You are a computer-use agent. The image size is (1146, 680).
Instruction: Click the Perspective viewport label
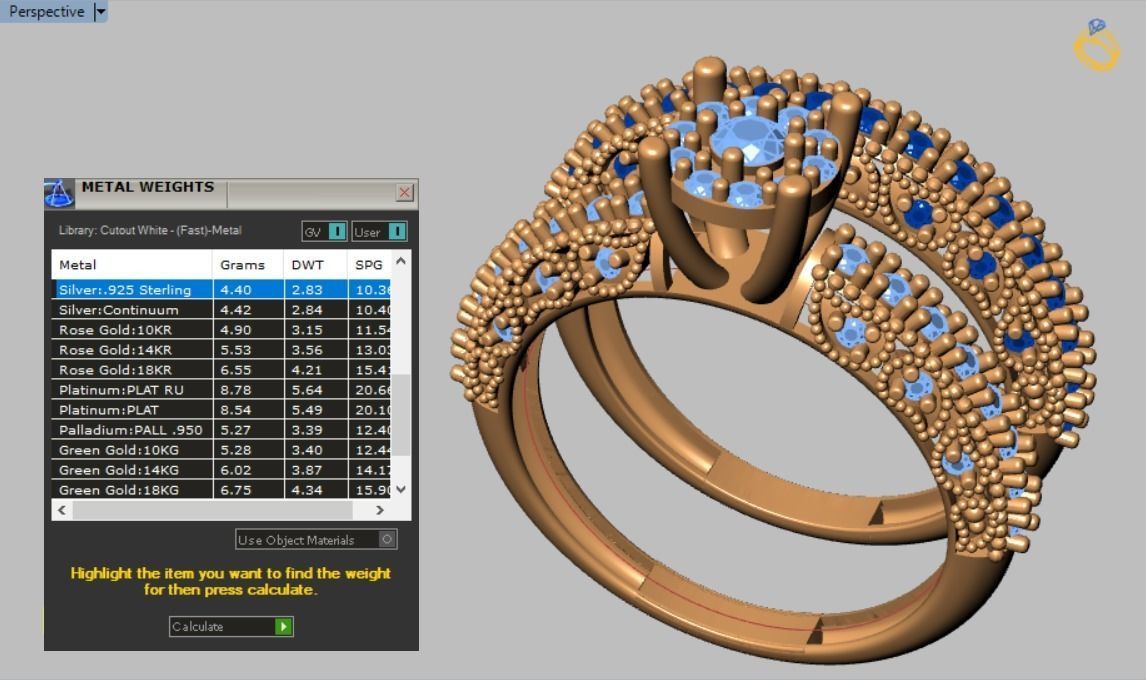pyautogui.click(x=46, y=12)
